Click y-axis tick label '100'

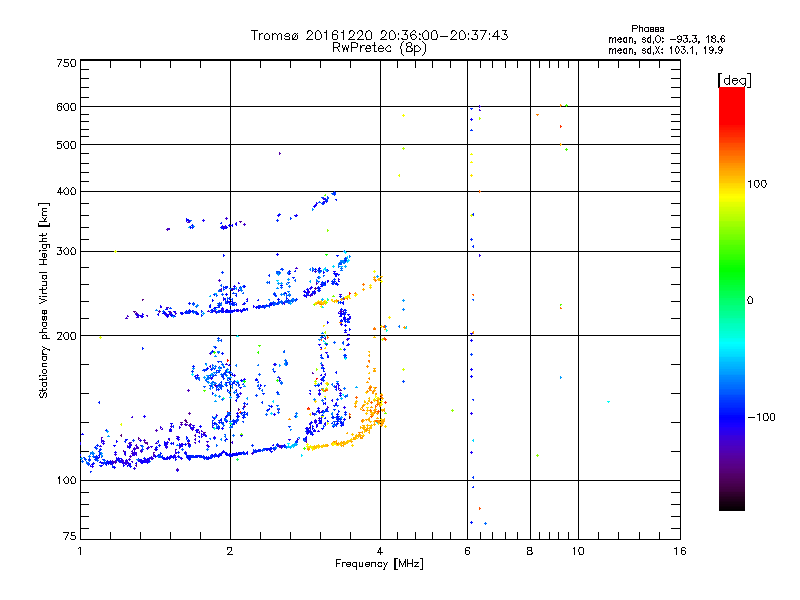click(66, 480)
